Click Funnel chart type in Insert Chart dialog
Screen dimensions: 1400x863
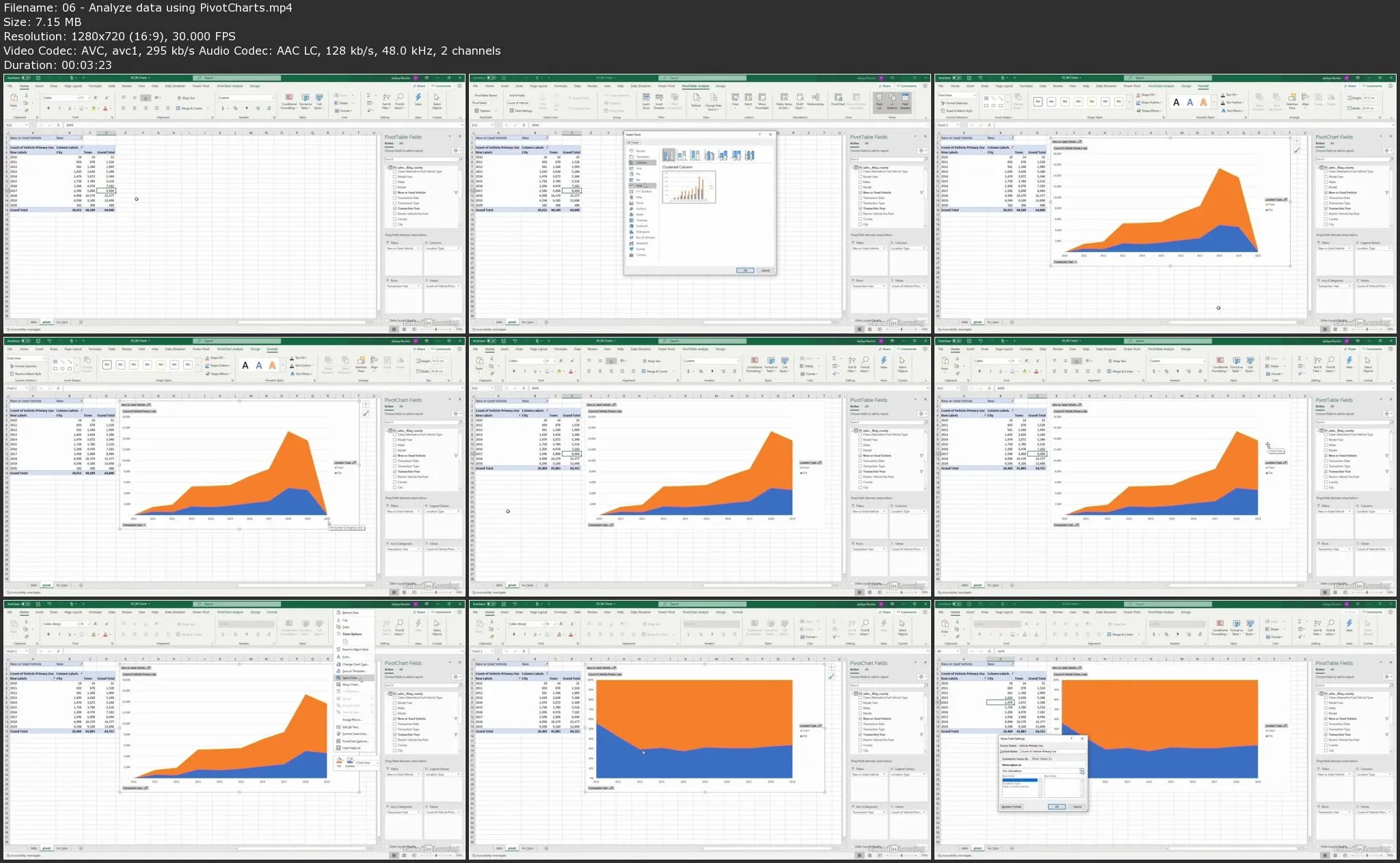(x=638, y=249)
